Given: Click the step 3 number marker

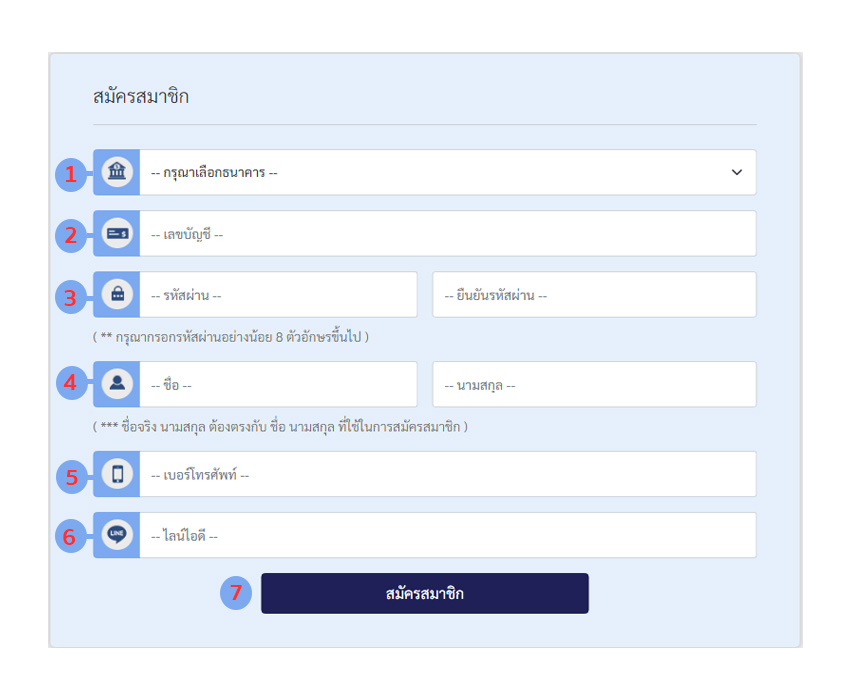Looking at the screenshot, I should (x=71, y=298).
